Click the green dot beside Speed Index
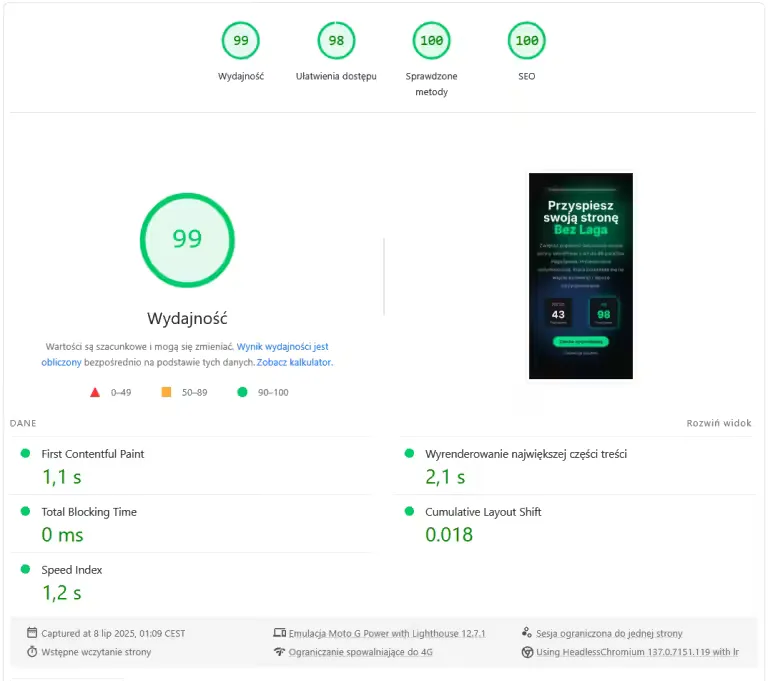This screenshot has width=768, height=681. pyautogui.click(x=25, y=569)
